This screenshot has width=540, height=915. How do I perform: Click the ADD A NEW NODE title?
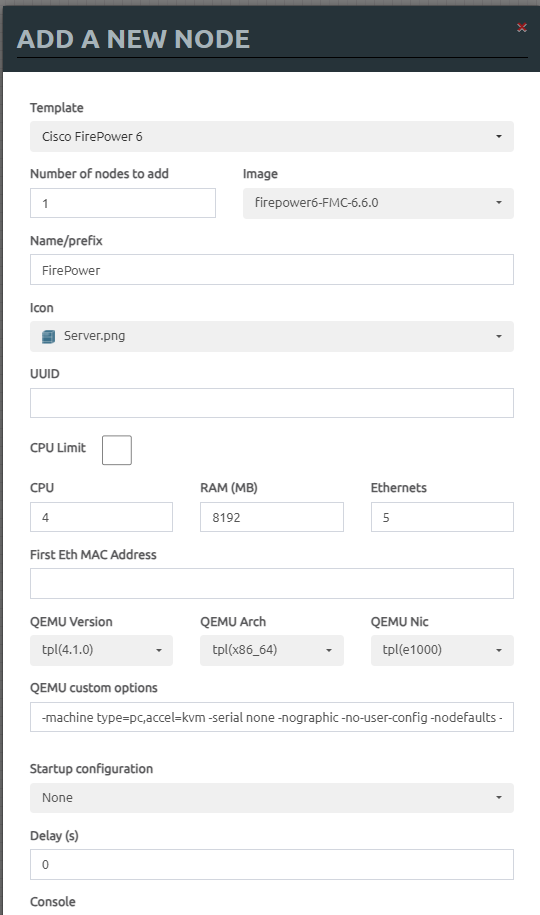point(133,39)
